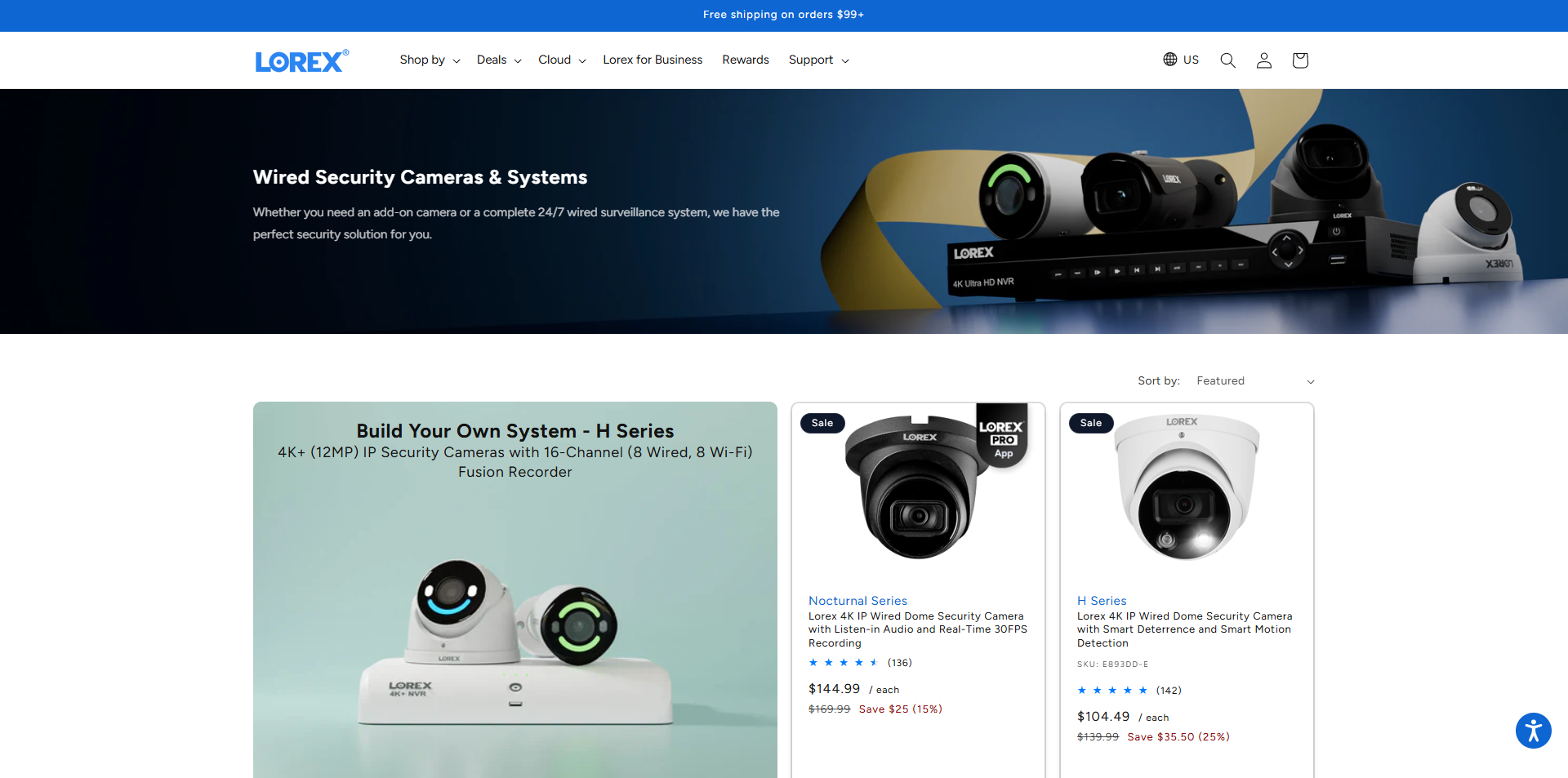Go to Lorex for Business page
Viewport: 1568px width, 778px height.
point(653,60)
